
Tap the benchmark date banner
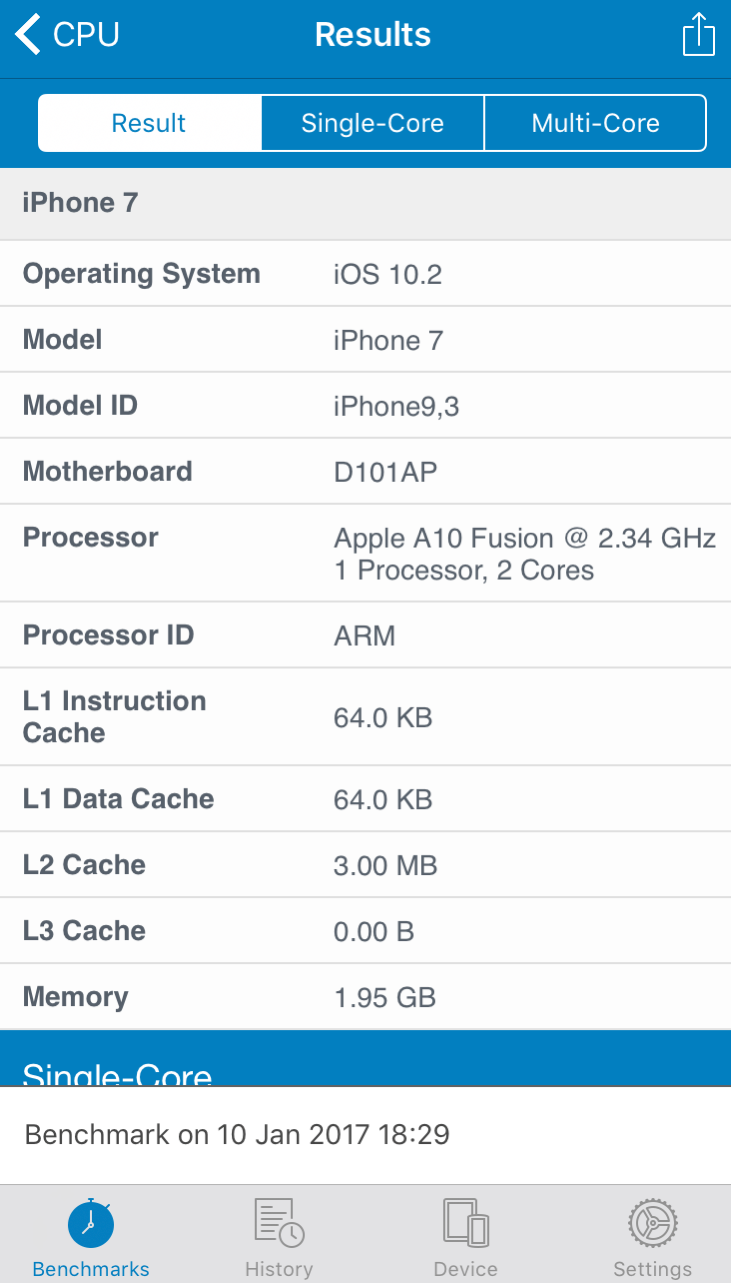click(365, 1135)
